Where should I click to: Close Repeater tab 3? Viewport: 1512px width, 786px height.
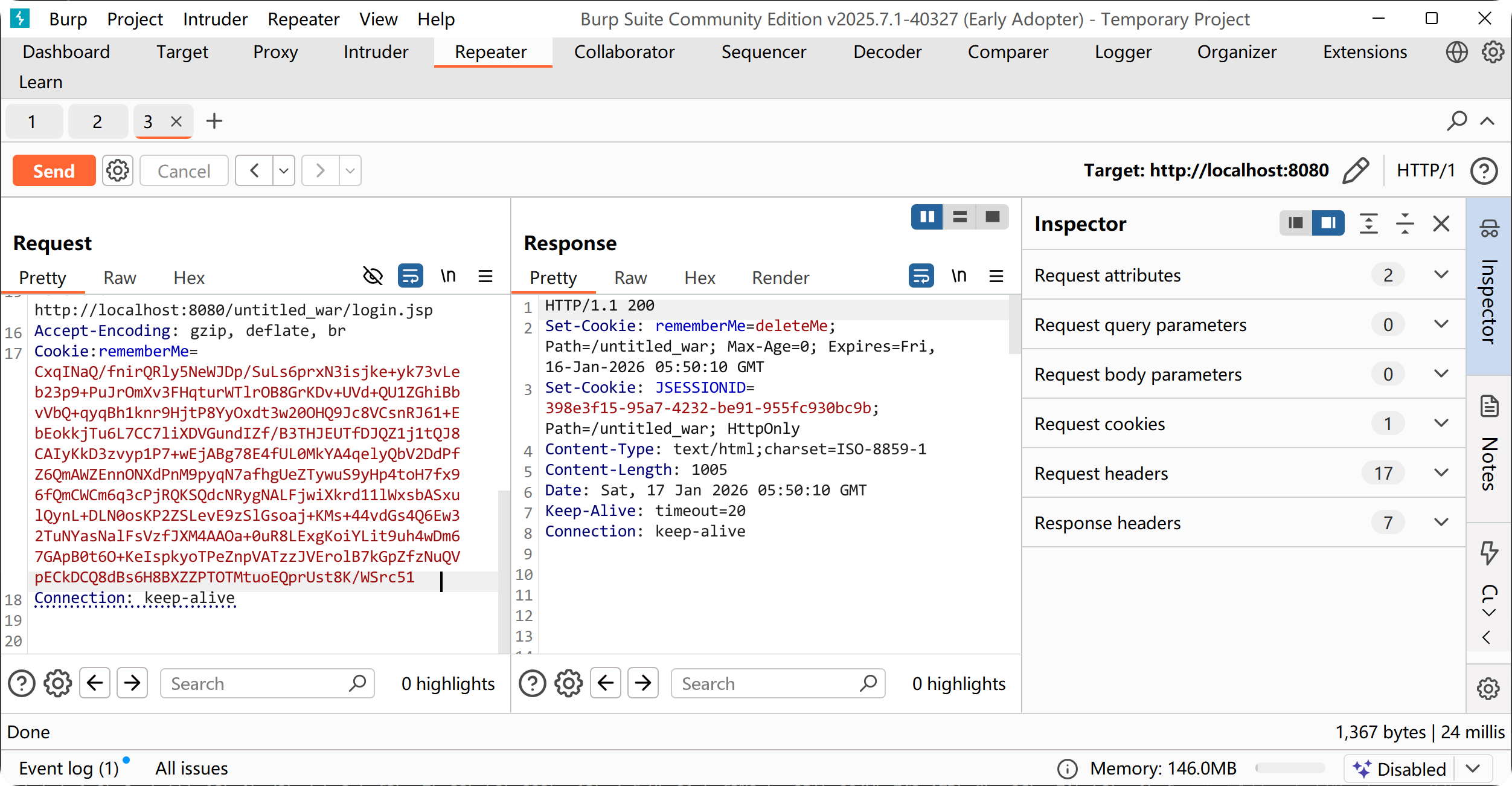[x=176, y=121]
